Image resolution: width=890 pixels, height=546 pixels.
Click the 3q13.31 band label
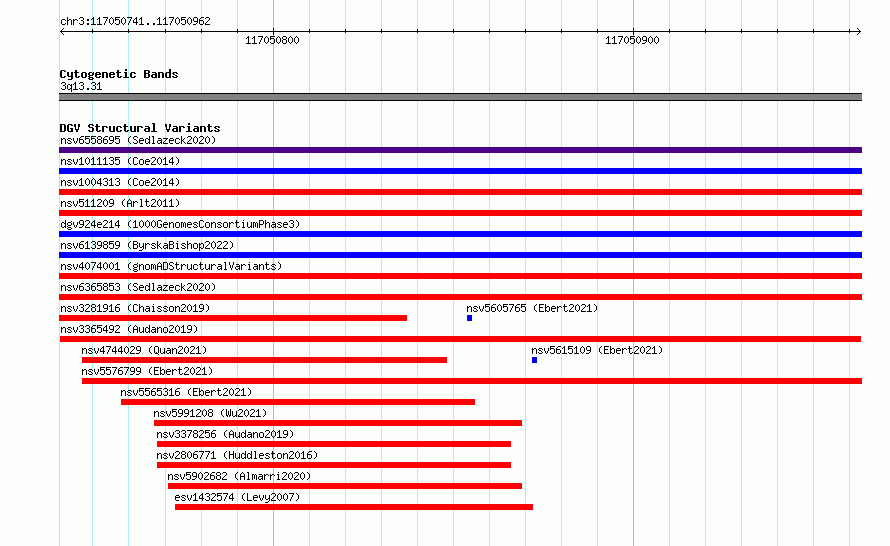(x=81, y=86)
